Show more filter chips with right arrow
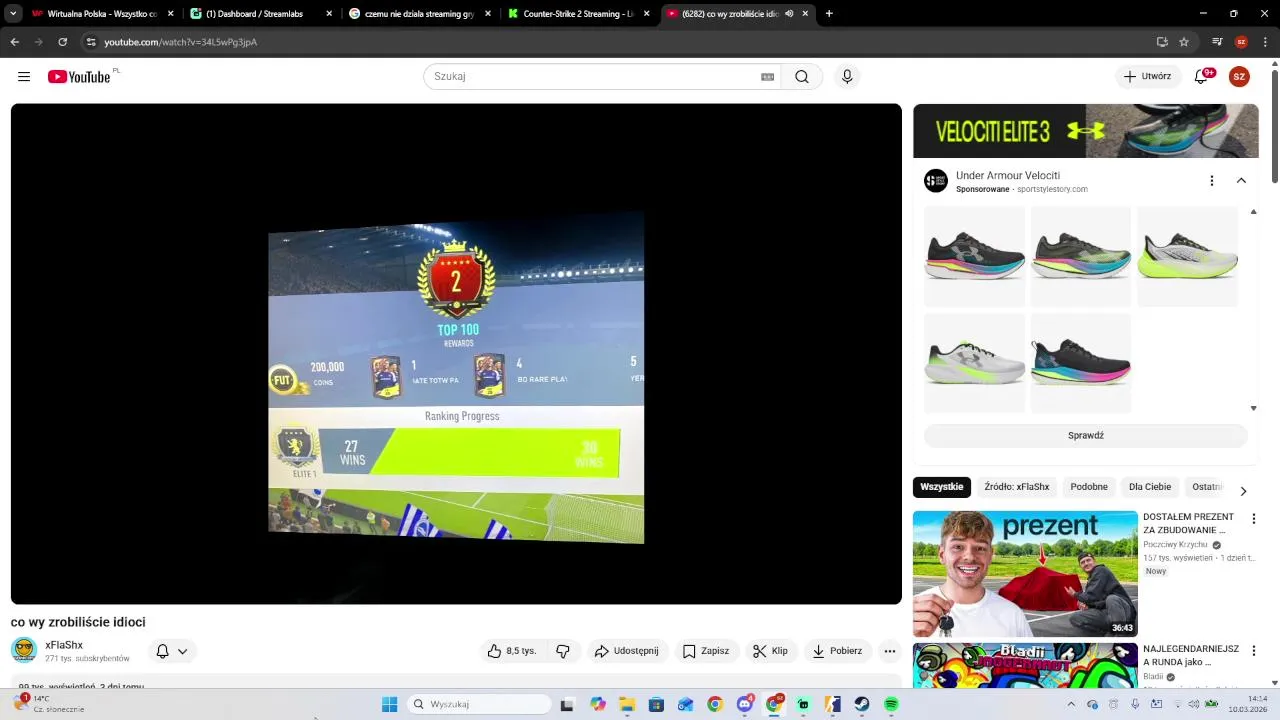Viewport: 1280px width, 720px height. [1243, 491]
